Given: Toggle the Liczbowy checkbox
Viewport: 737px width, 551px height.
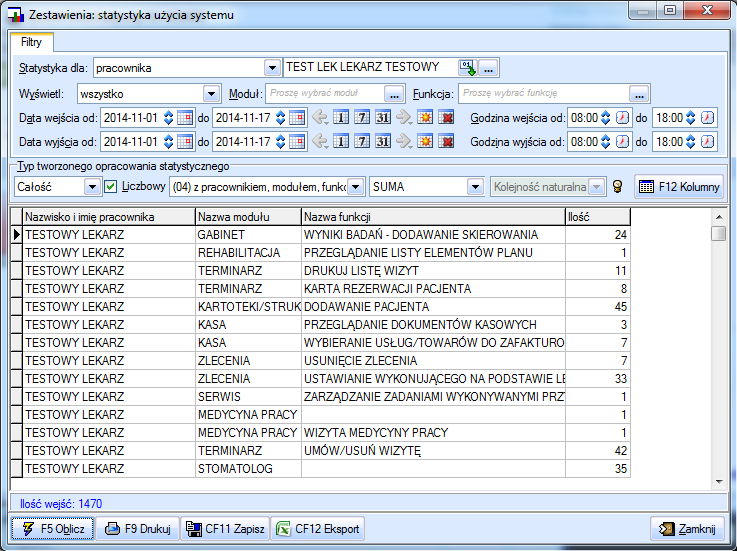Looking at the screenshot, I should coord(112,187).
